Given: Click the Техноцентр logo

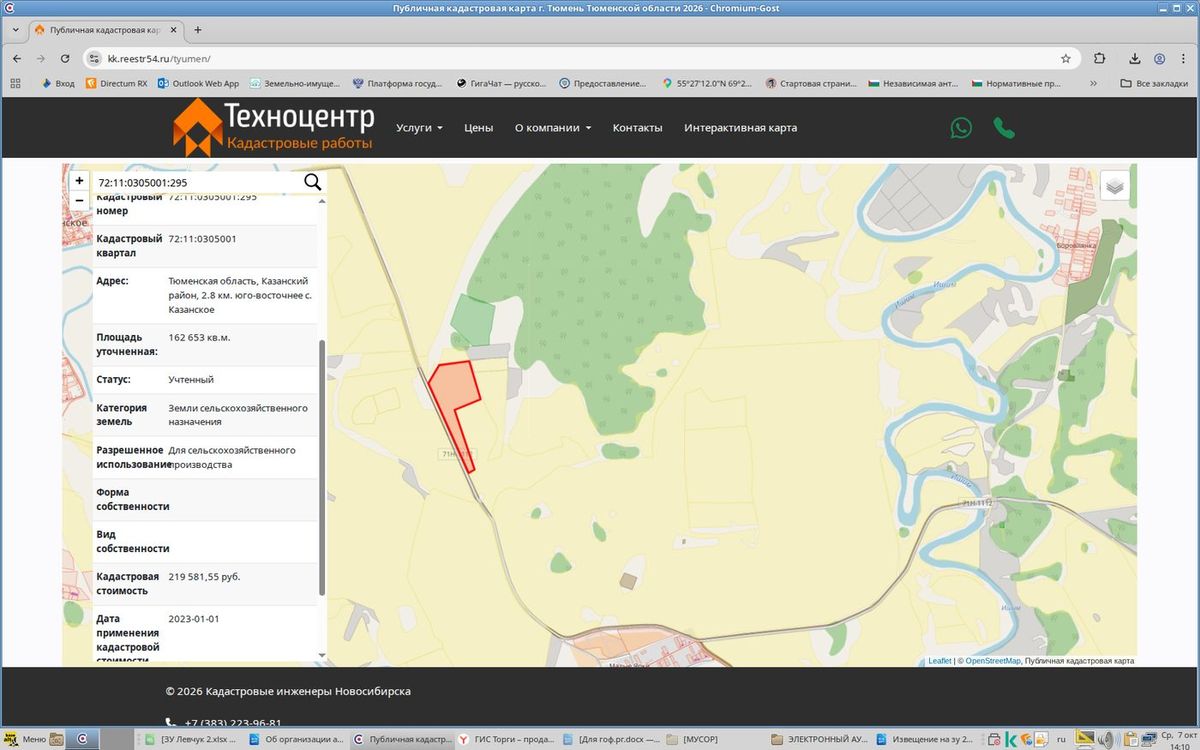Looking at the screenshot, I should (x=273, y=128).
